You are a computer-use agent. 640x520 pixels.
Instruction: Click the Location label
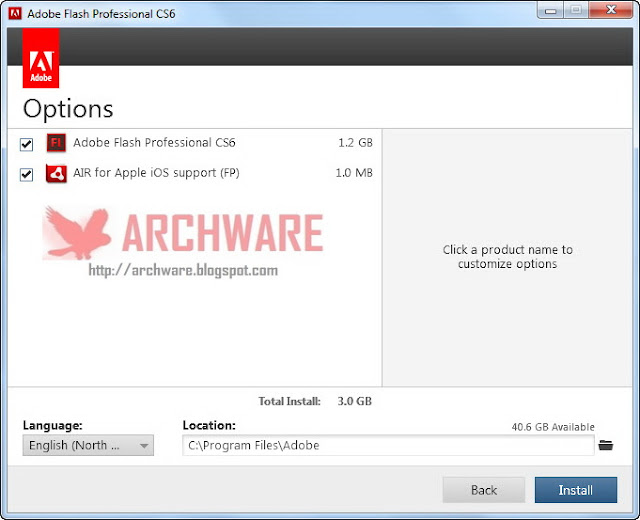[209, 425]
